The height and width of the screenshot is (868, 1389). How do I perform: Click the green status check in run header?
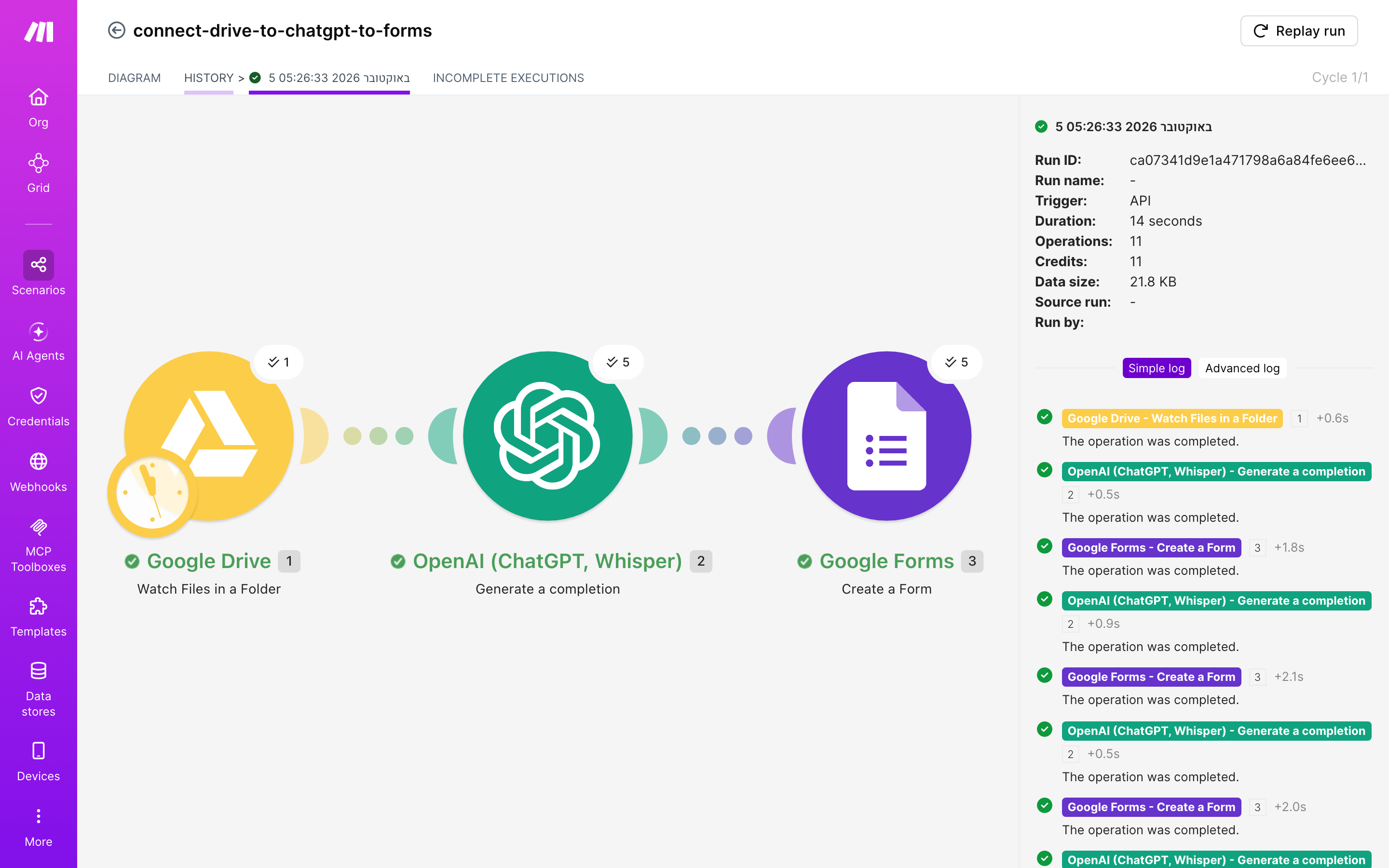(x=1041, y=126)
